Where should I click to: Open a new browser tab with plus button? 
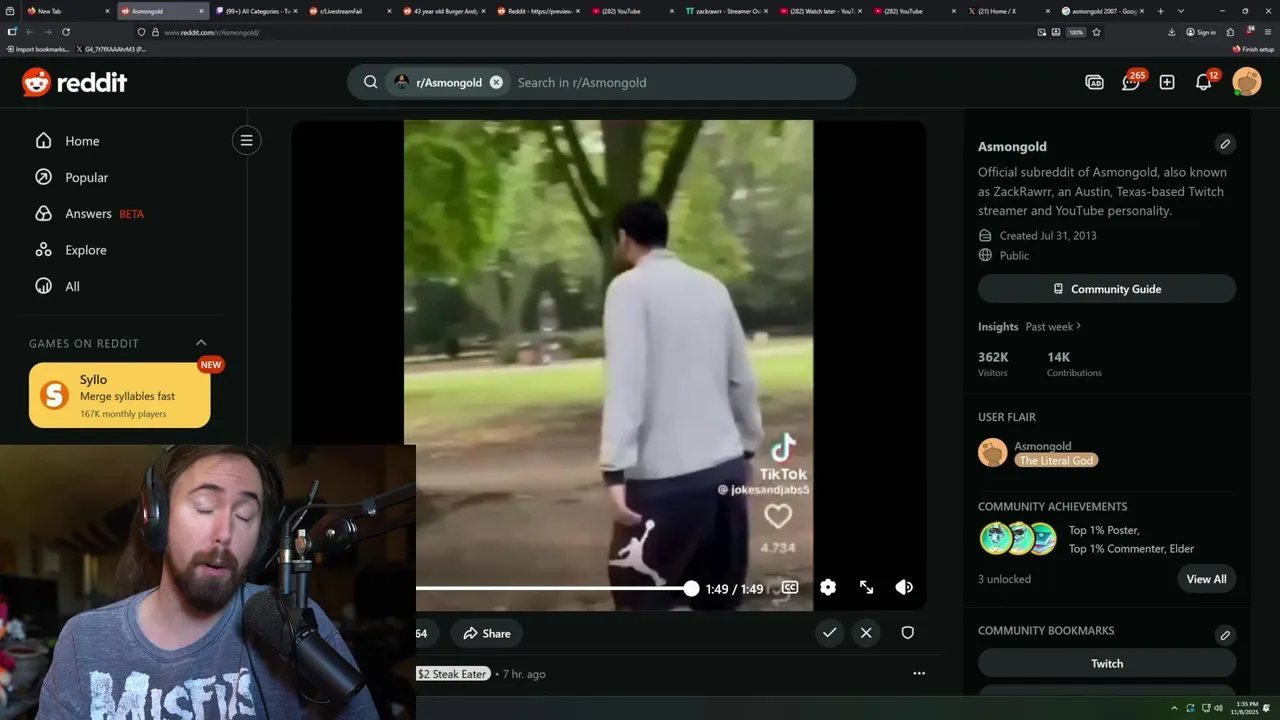coord(1160,11)
